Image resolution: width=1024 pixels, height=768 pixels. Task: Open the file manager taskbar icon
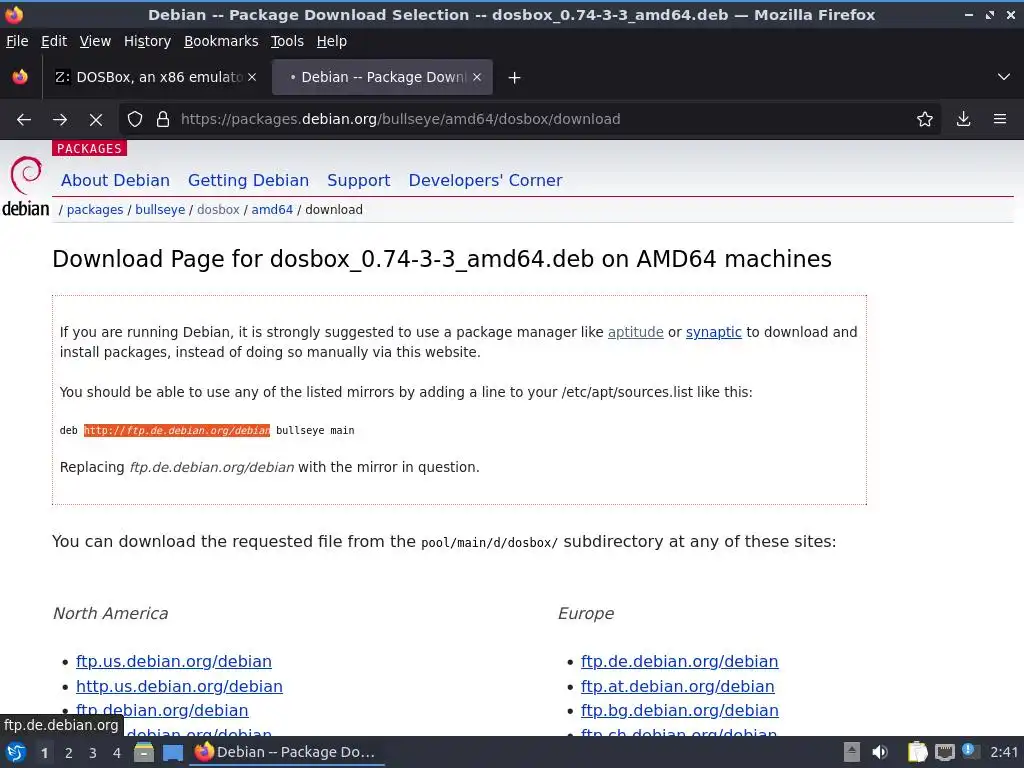(144, 752)
